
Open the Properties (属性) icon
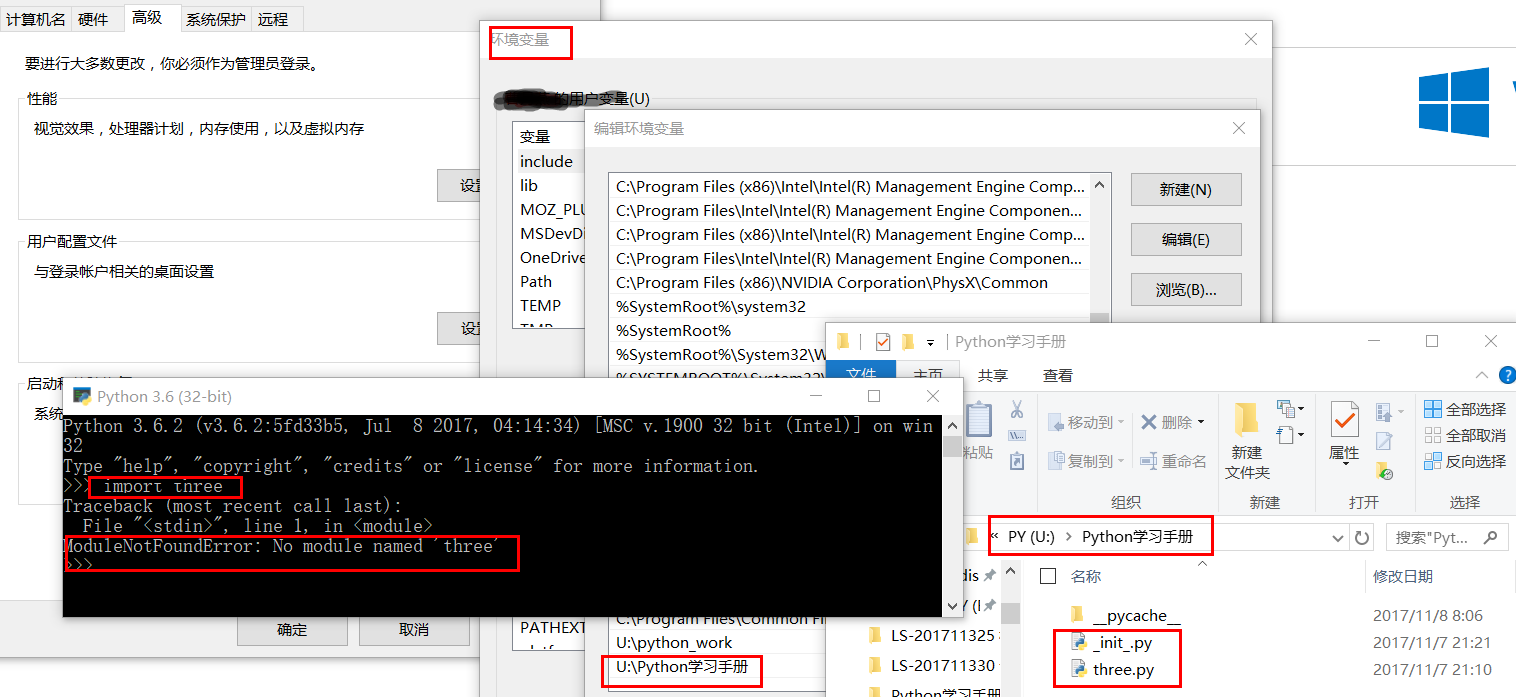tap(1344, 420)
